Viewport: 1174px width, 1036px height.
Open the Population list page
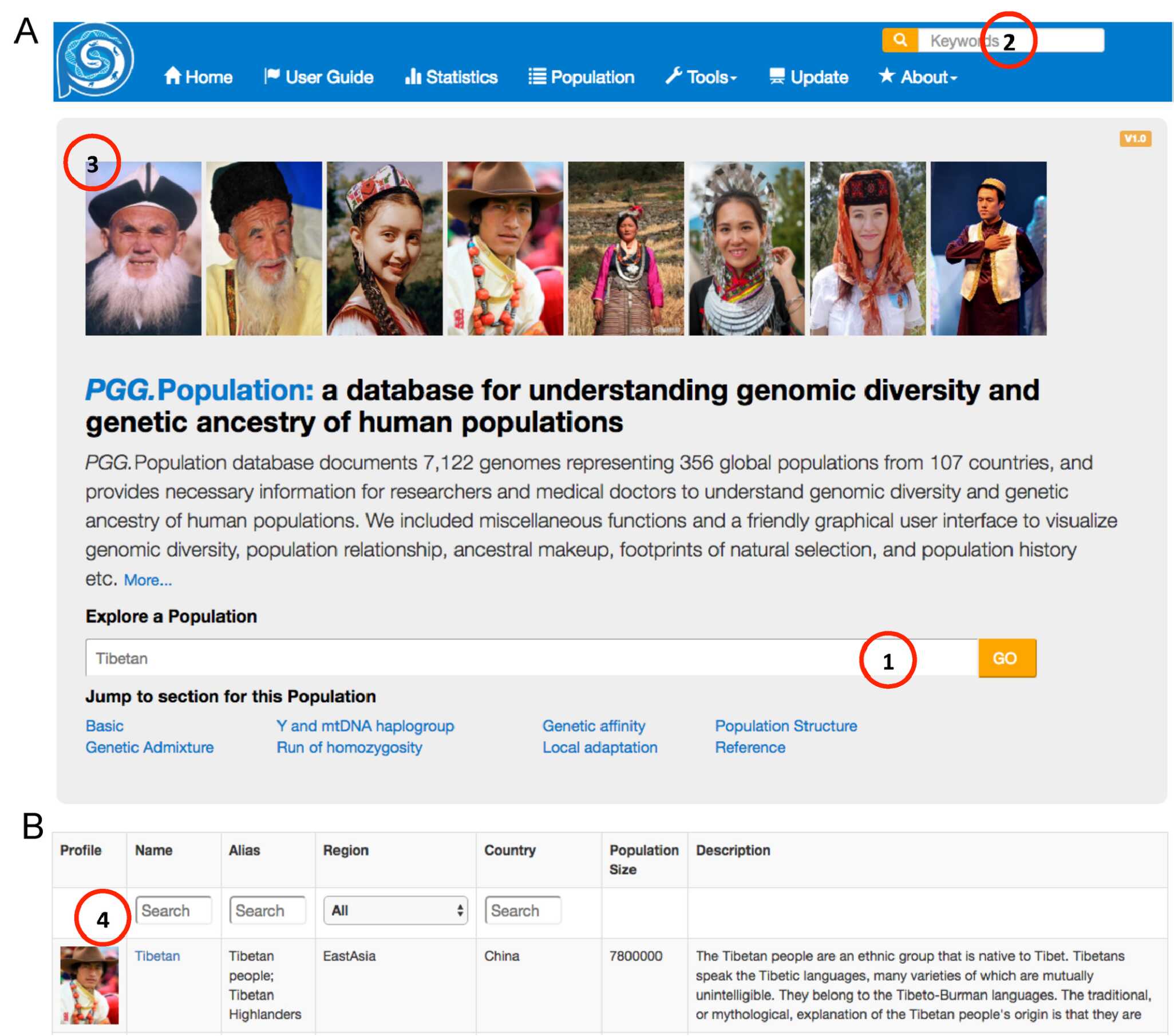coord(582,77)
